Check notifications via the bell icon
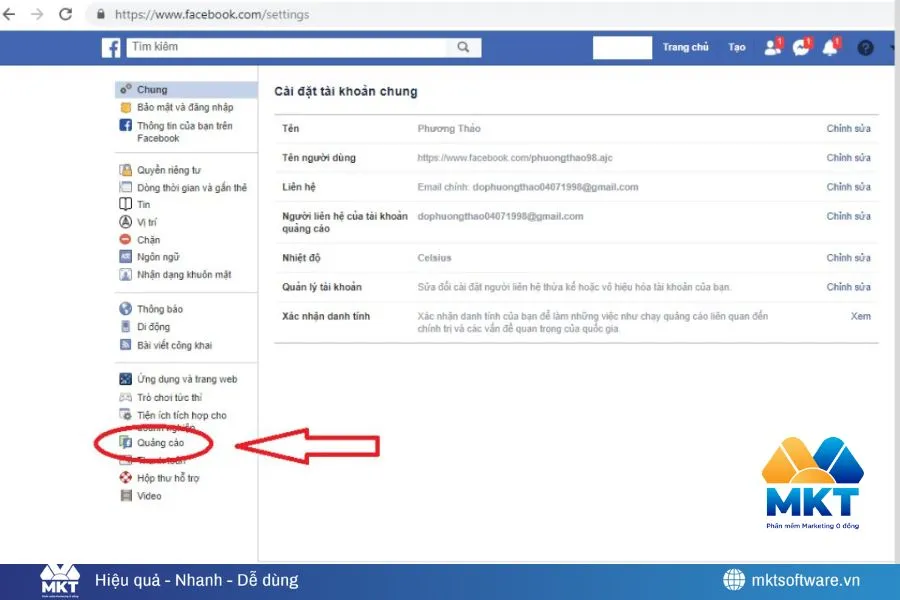 [x=831, y=47]
